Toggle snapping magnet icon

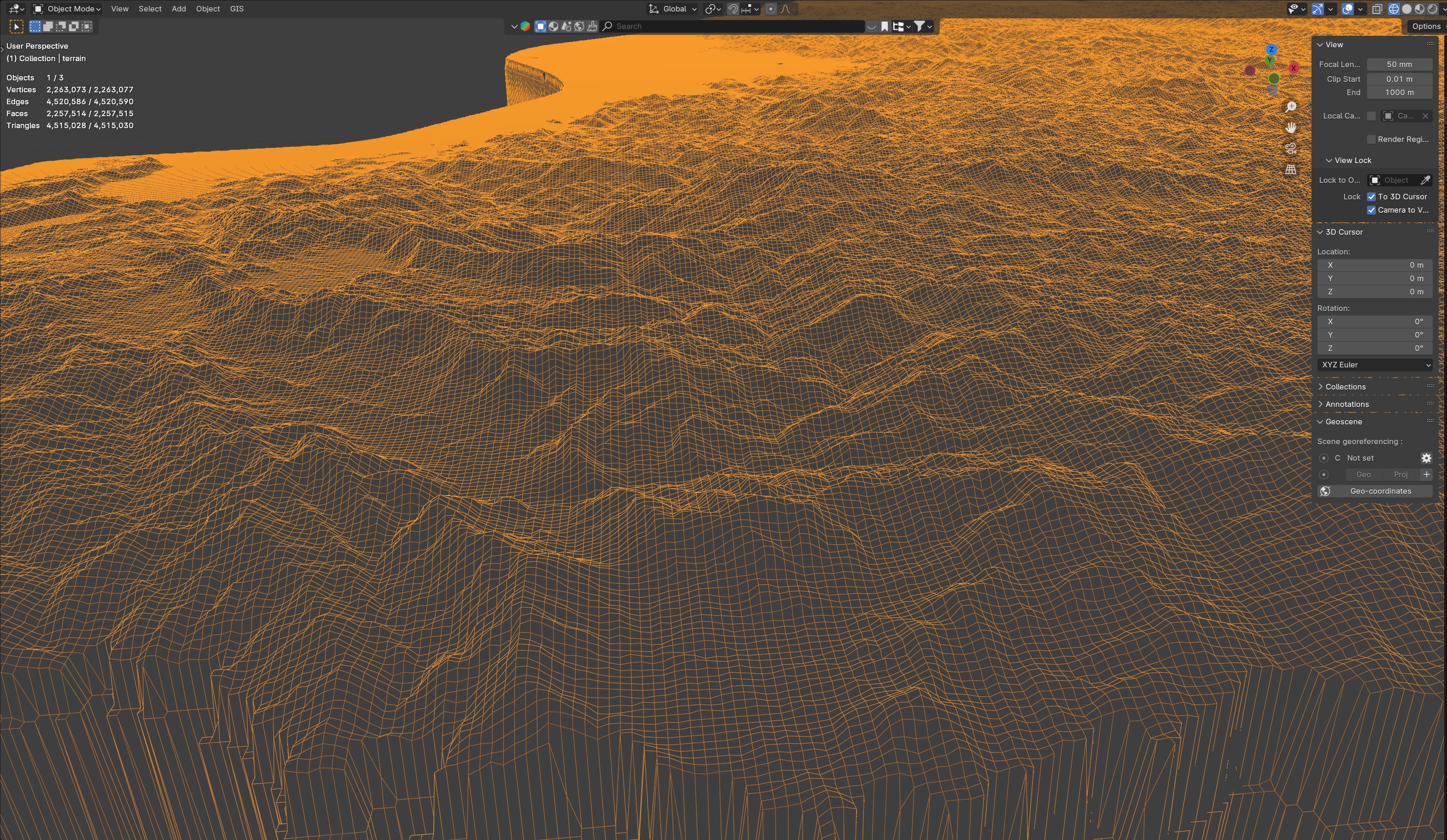732,9
